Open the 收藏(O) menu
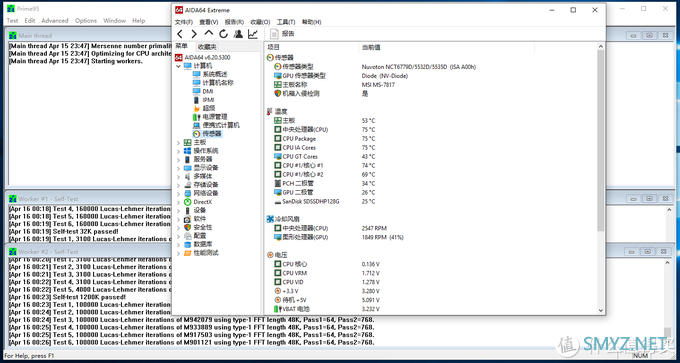Viewport: 680px width, 363px height. pyautogui.click(x=260, y=22)
